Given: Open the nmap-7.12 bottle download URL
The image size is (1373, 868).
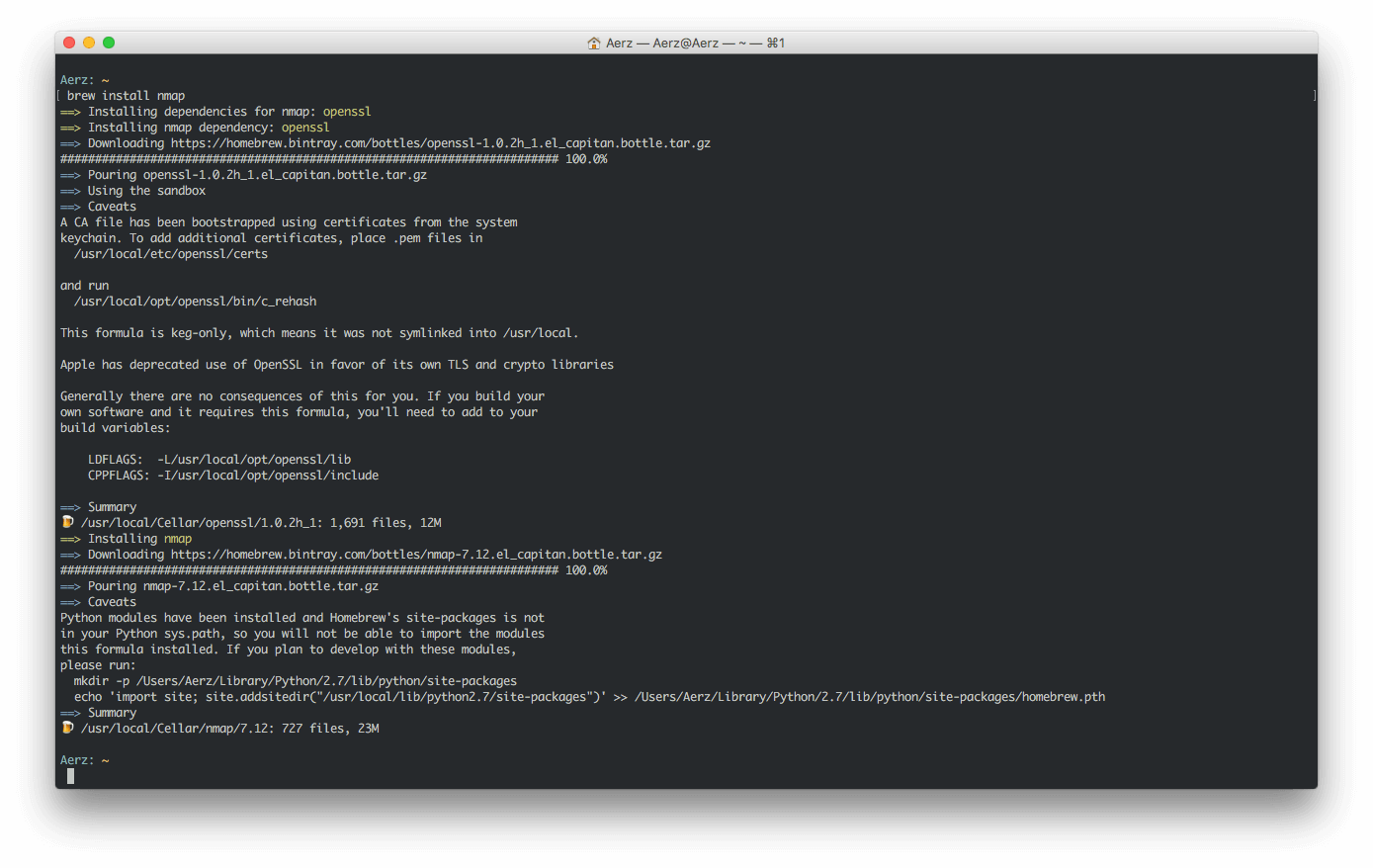Looking at the screenshot, I should click(416, 555).
